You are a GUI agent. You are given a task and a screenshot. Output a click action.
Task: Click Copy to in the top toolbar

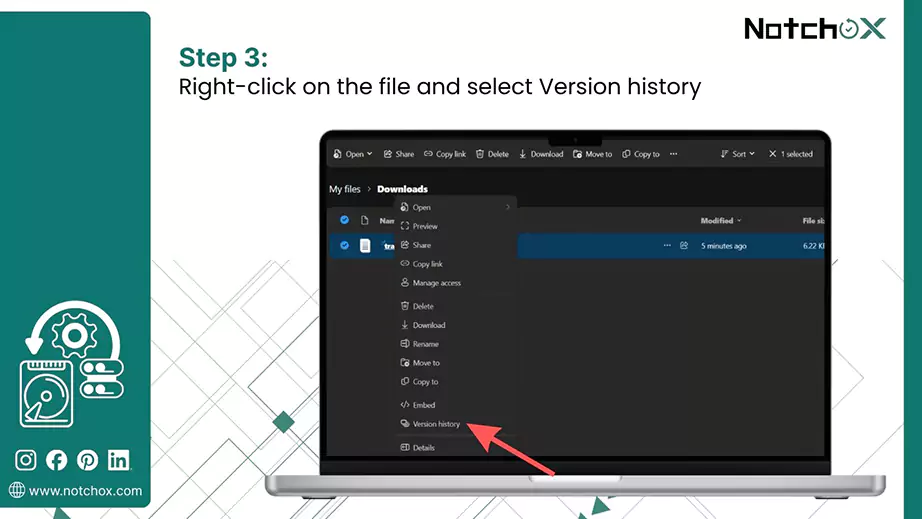641,154
